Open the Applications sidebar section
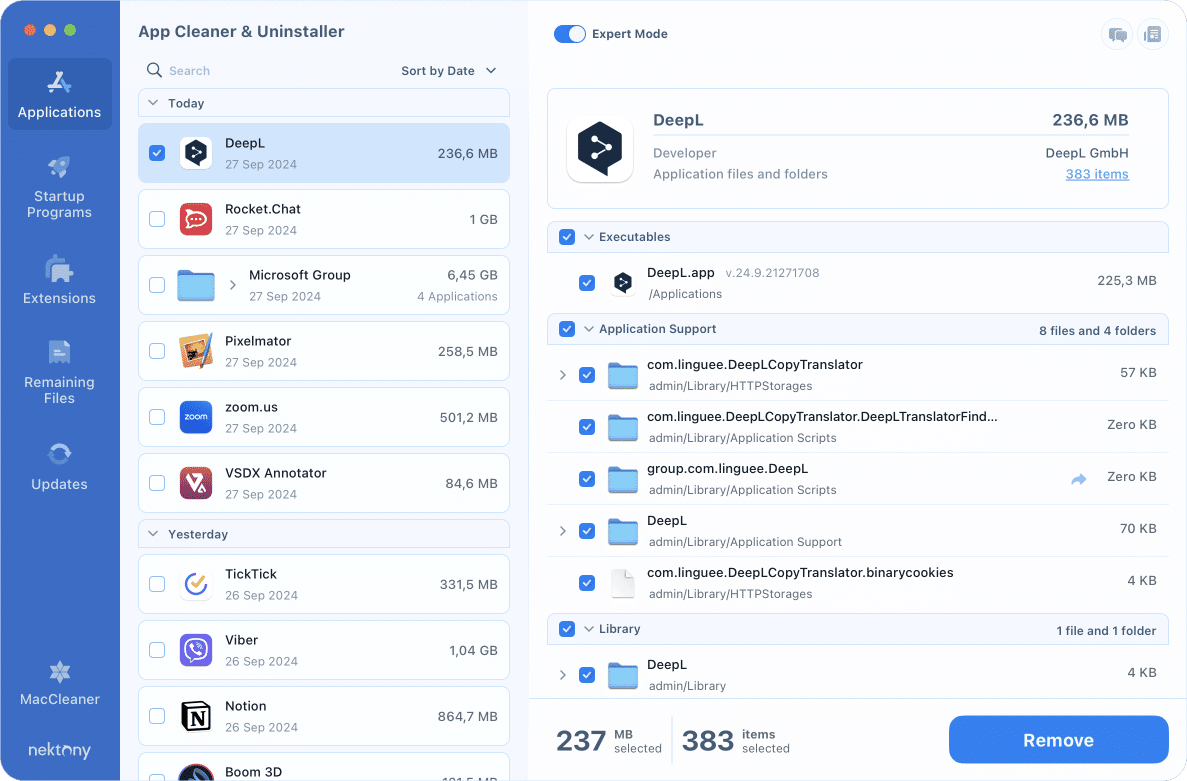The height and width of the screenshot is (781, 1187). click(x=60, y=94)
